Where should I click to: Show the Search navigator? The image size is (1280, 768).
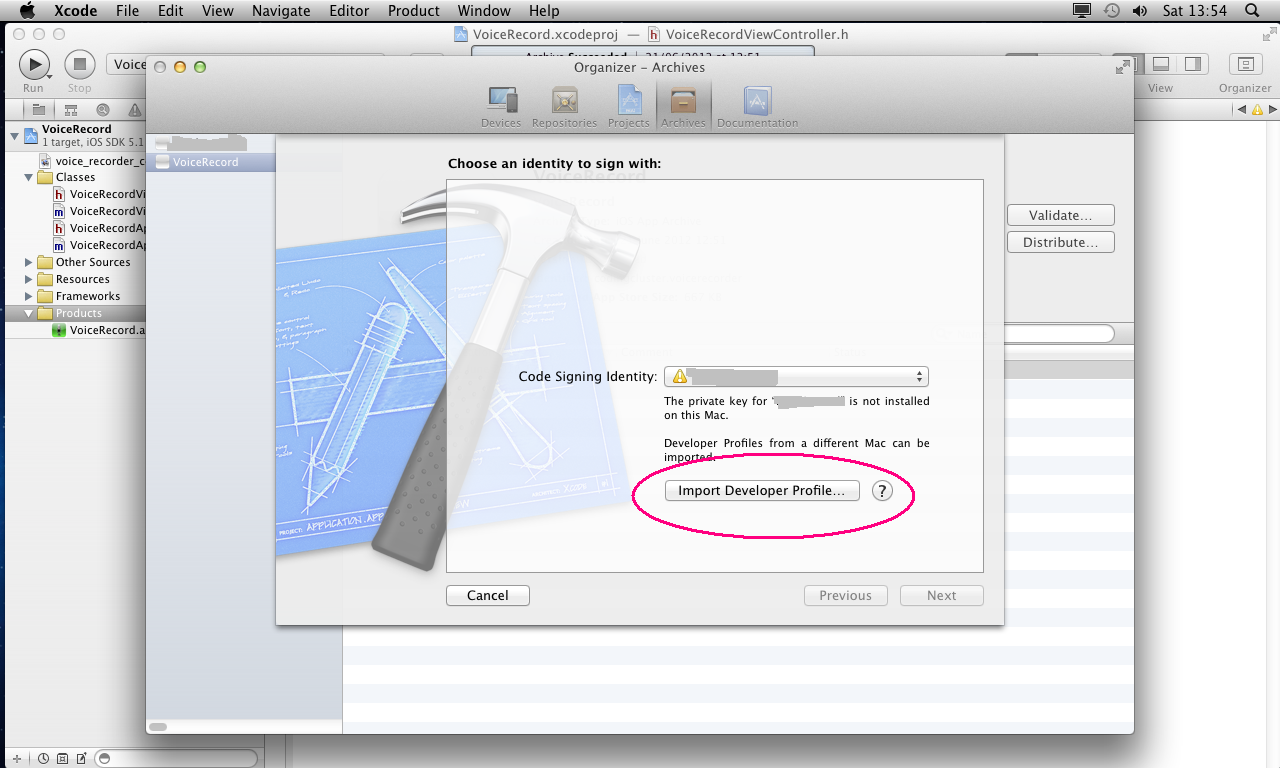pos(103,110)
